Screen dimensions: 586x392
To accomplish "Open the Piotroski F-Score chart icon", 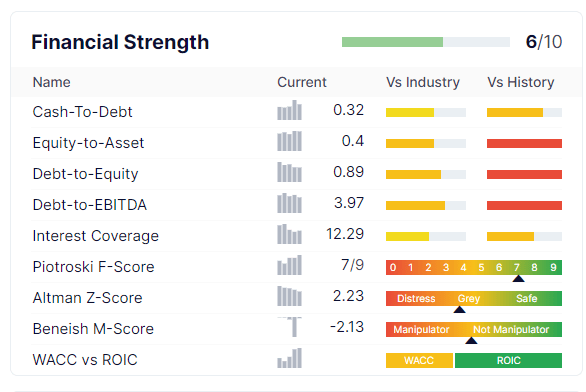I will [289, 265].
